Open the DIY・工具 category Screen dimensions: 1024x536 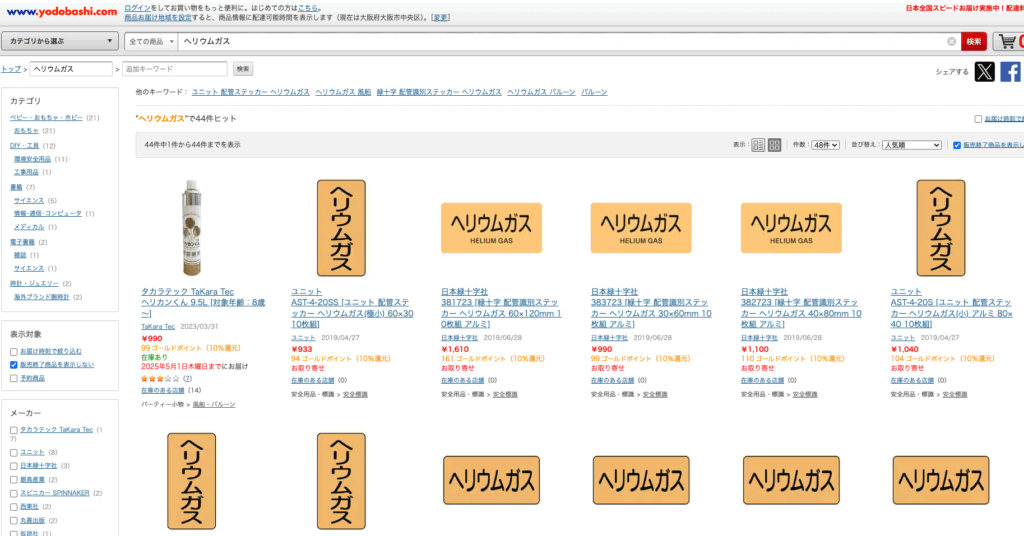pyautogui.click(x=24, y=146)
